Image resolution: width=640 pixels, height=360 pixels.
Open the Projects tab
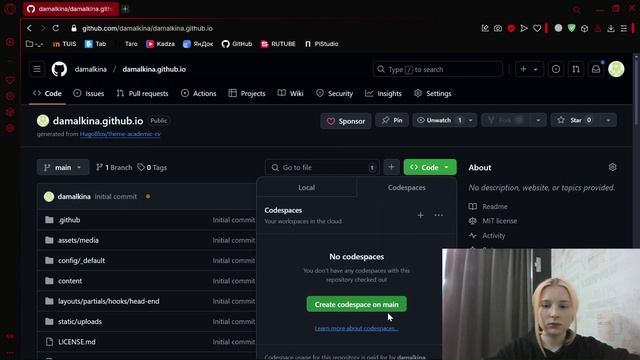point(247,93)
